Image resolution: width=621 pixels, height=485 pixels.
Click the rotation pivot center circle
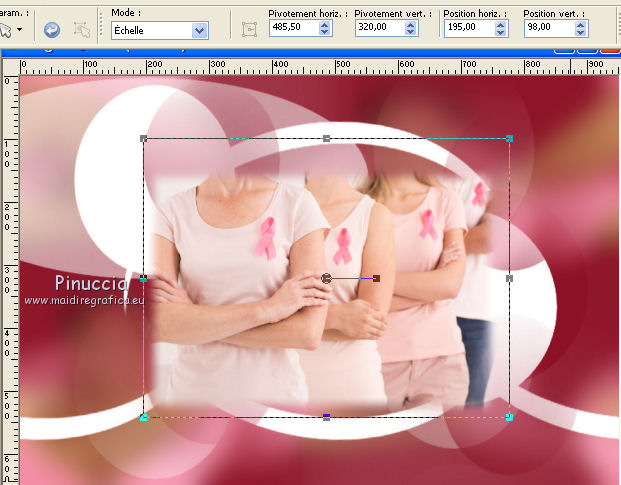pyautogui.click(x=326, y=279)
